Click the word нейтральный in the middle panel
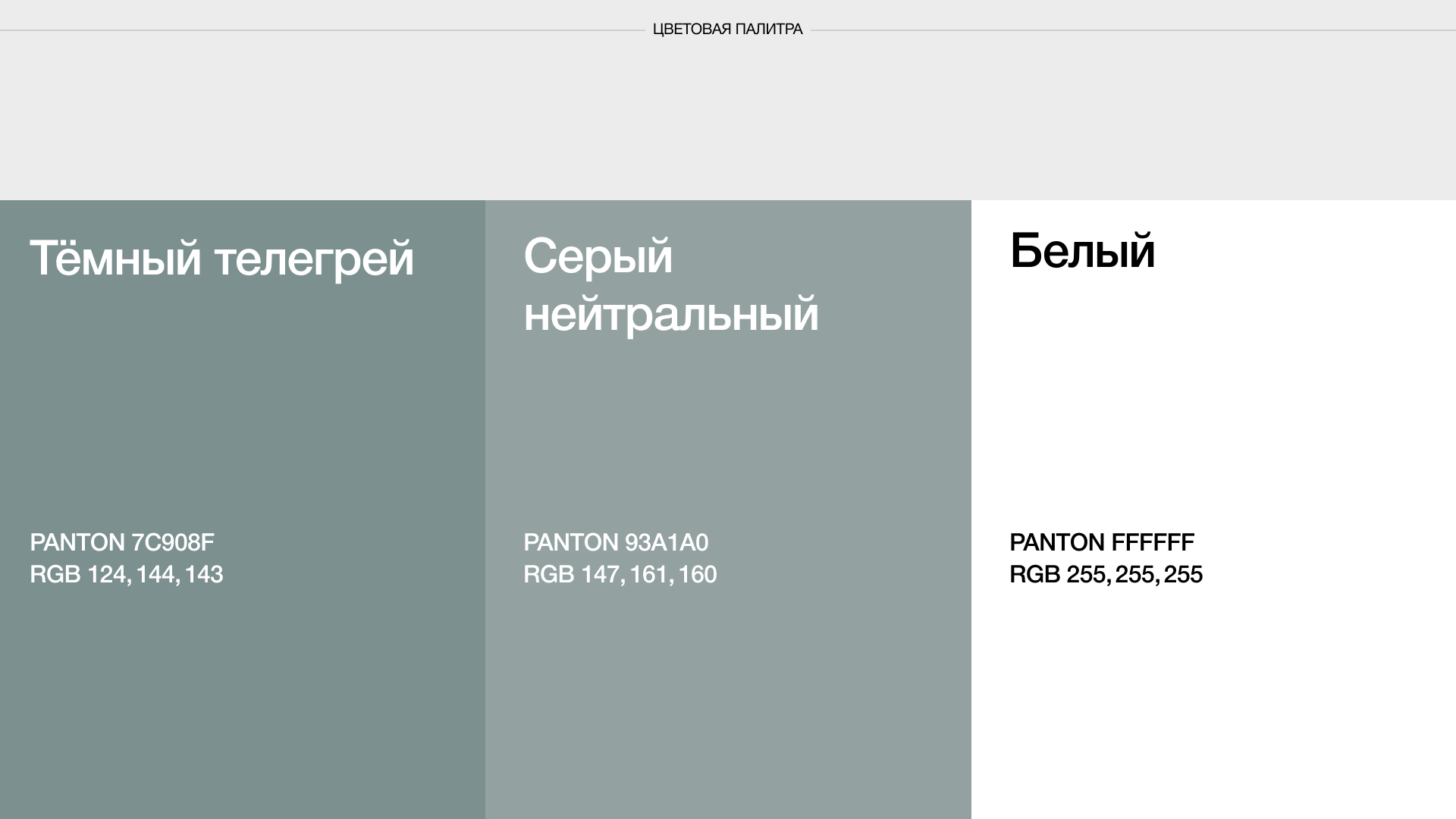Image resolution: width=1456 pixels, height=819 pixels. pos(670,313)
